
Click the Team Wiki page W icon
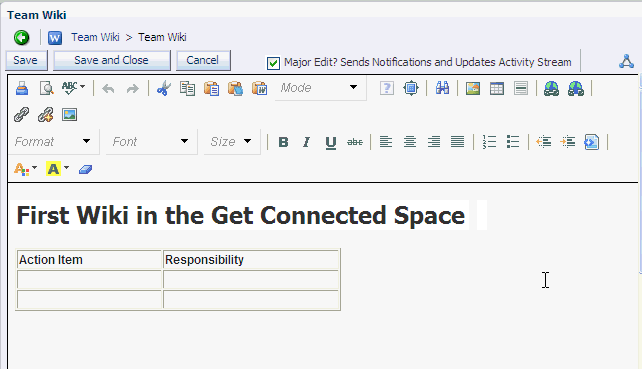click(55, 38)
